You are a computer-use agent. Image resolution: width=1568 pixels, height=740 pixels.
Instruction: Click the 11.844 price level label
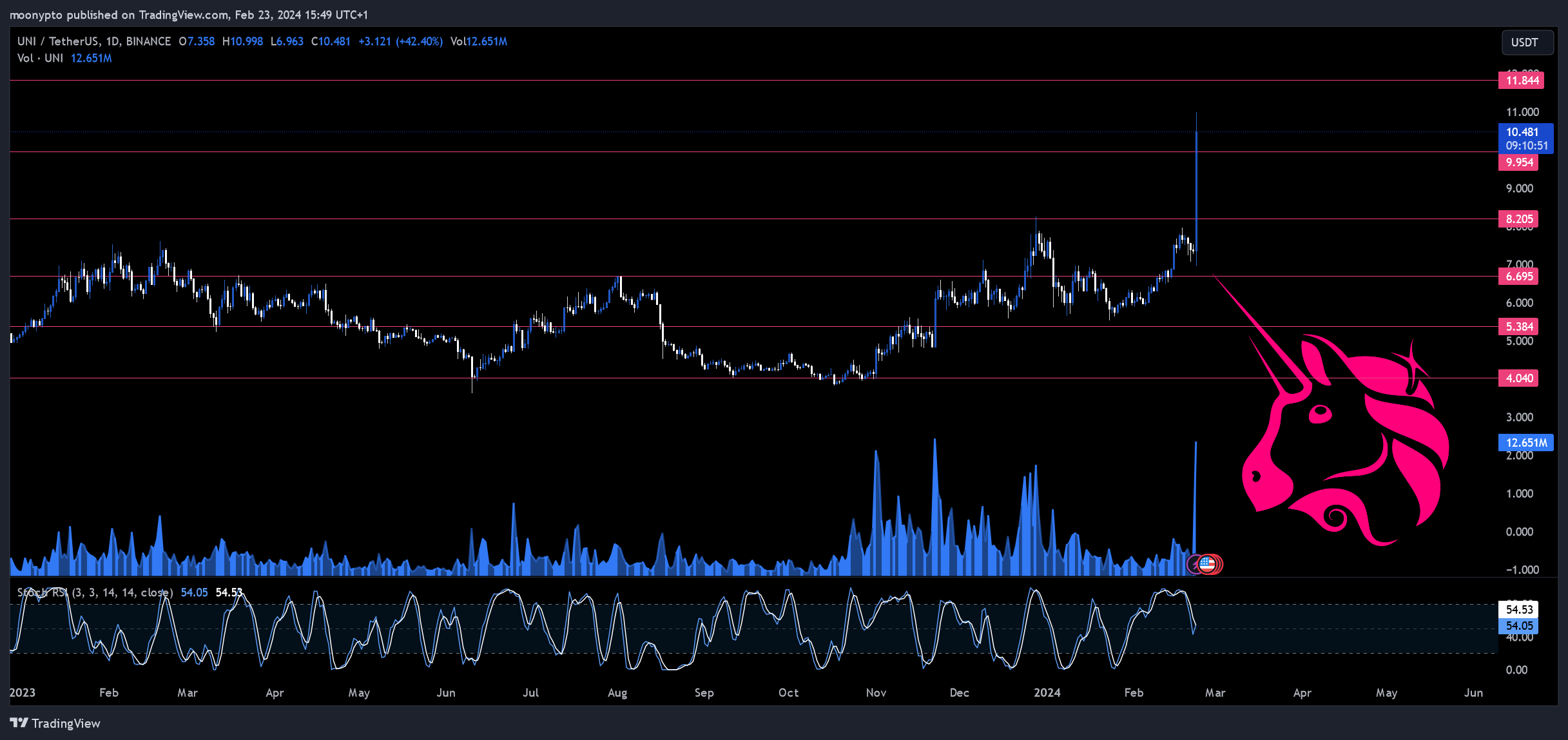coord(1521,81)
